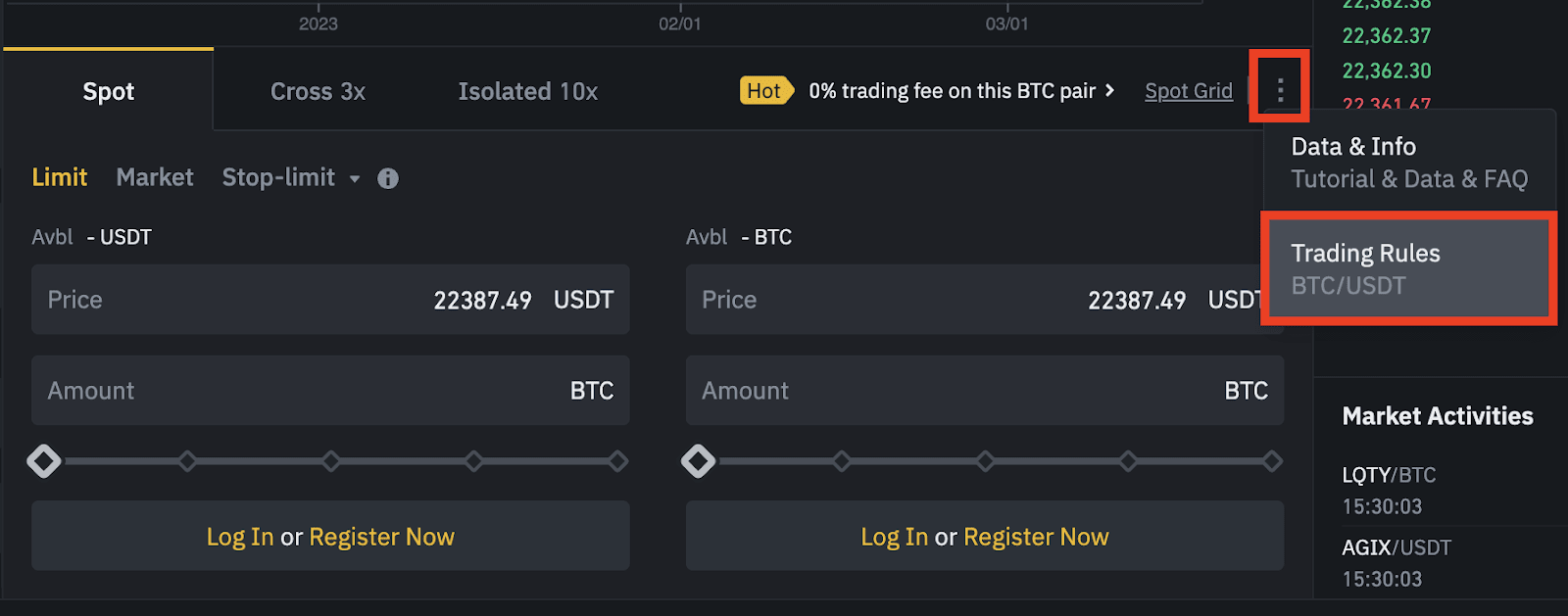The width and height of the screenshot is (1568, 616).
Task: Open the Isolated 10x margin tab
Action: tap(527, 91)
